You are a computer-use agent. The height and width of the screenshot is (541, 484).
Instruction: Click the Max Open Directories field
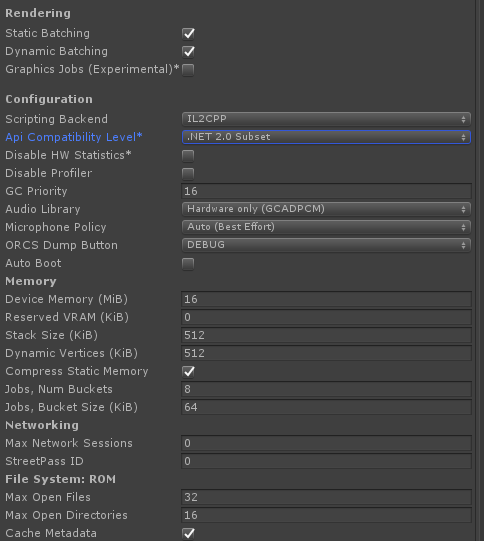326,515
